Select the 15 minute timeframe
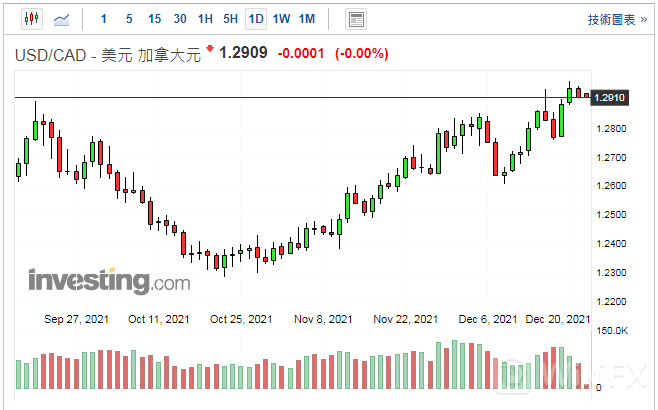The image size is (658, 410). (154, 19)
